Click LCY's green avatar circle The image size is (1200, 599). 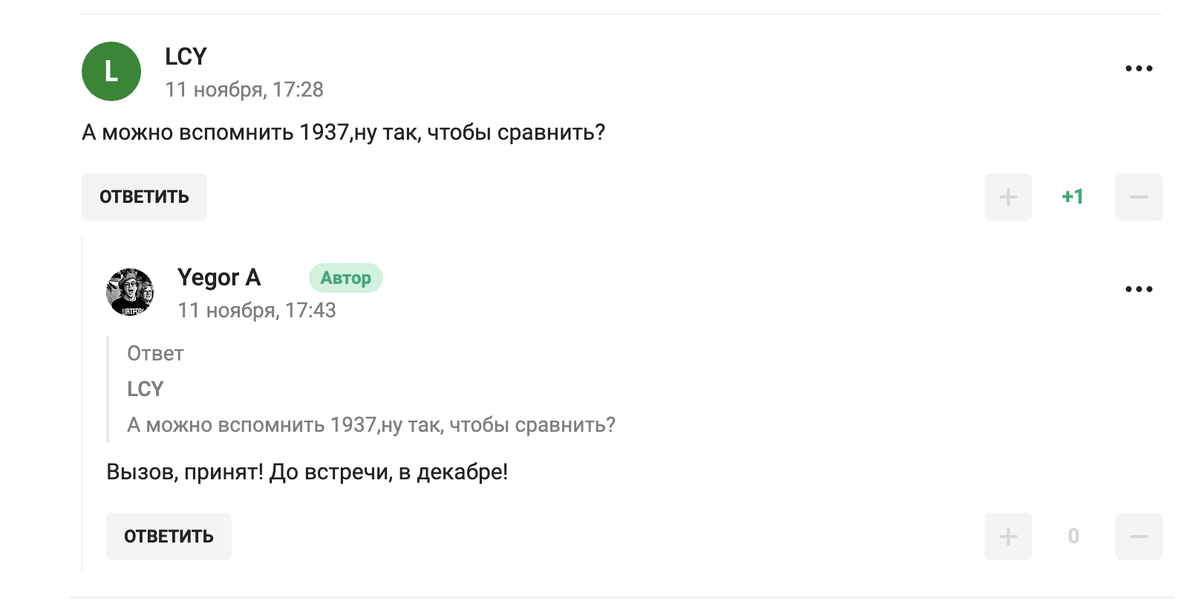[111, 71]
